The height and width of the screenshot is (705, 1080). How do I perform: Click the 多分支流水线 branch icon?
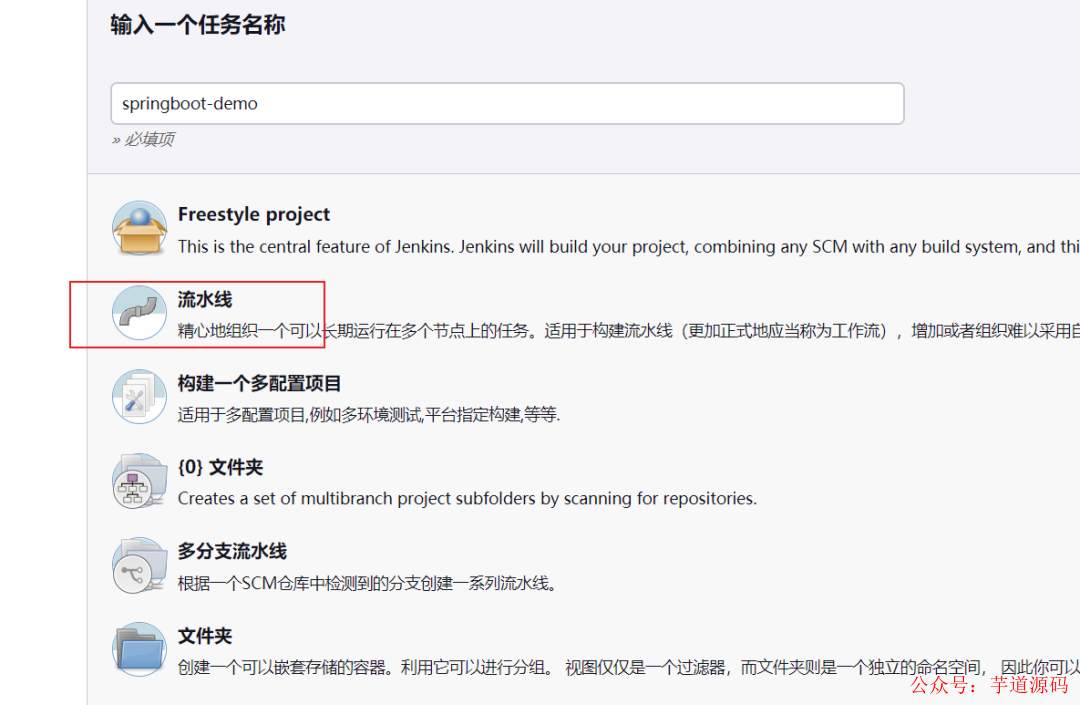pos(140,566)
